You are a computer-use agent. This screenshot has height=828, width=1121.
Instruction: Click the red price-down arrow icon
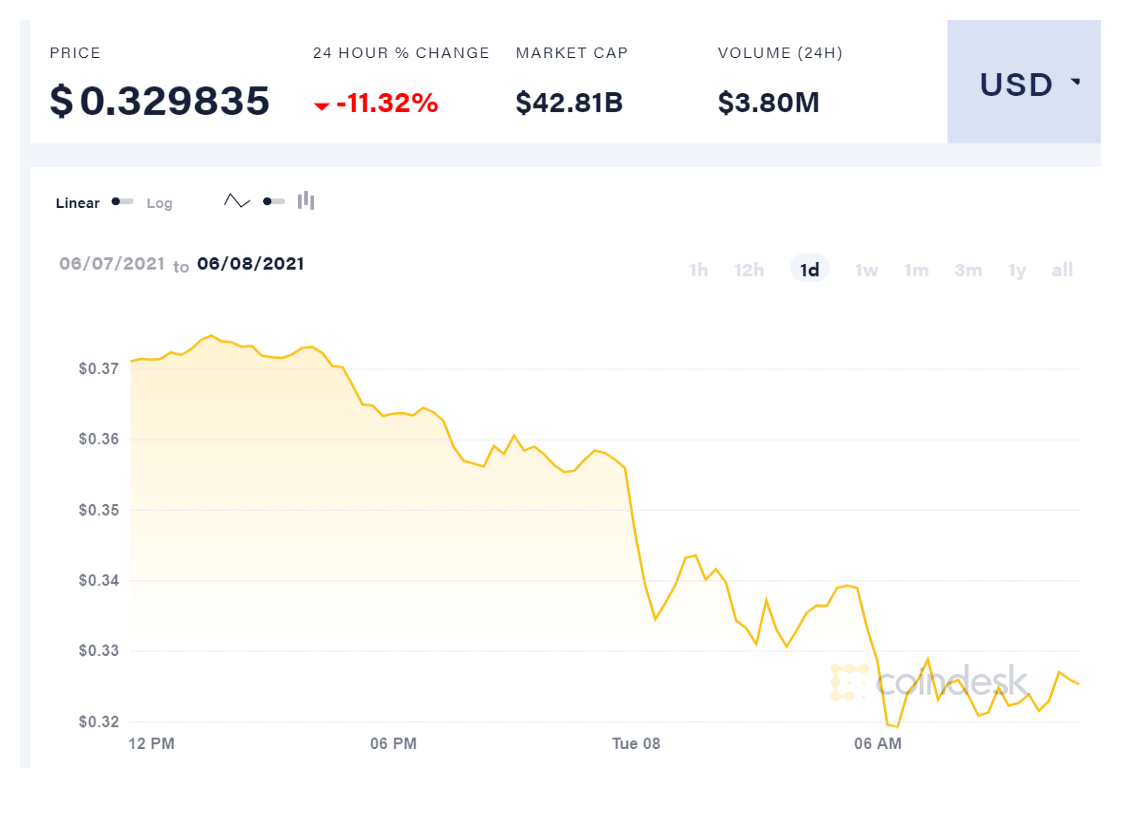[322, 105]
